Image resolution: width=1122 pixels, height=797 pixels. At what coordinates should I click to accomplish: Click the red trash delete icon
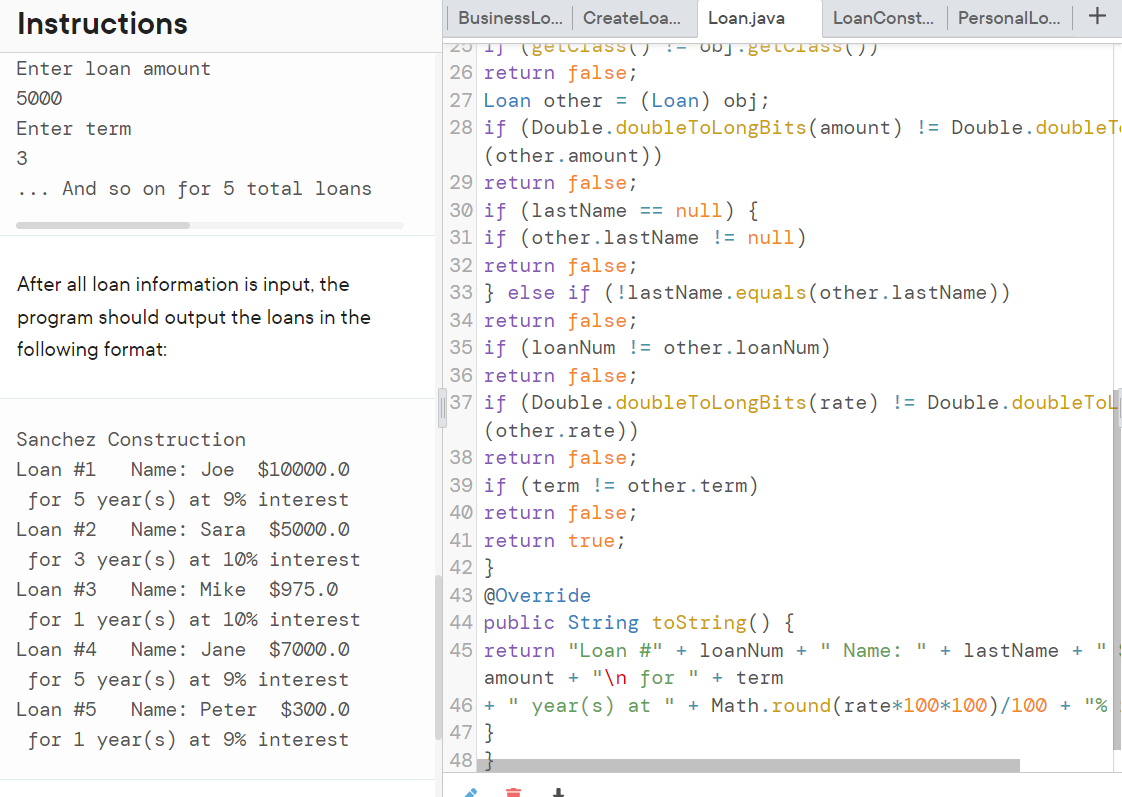point(513,792)
